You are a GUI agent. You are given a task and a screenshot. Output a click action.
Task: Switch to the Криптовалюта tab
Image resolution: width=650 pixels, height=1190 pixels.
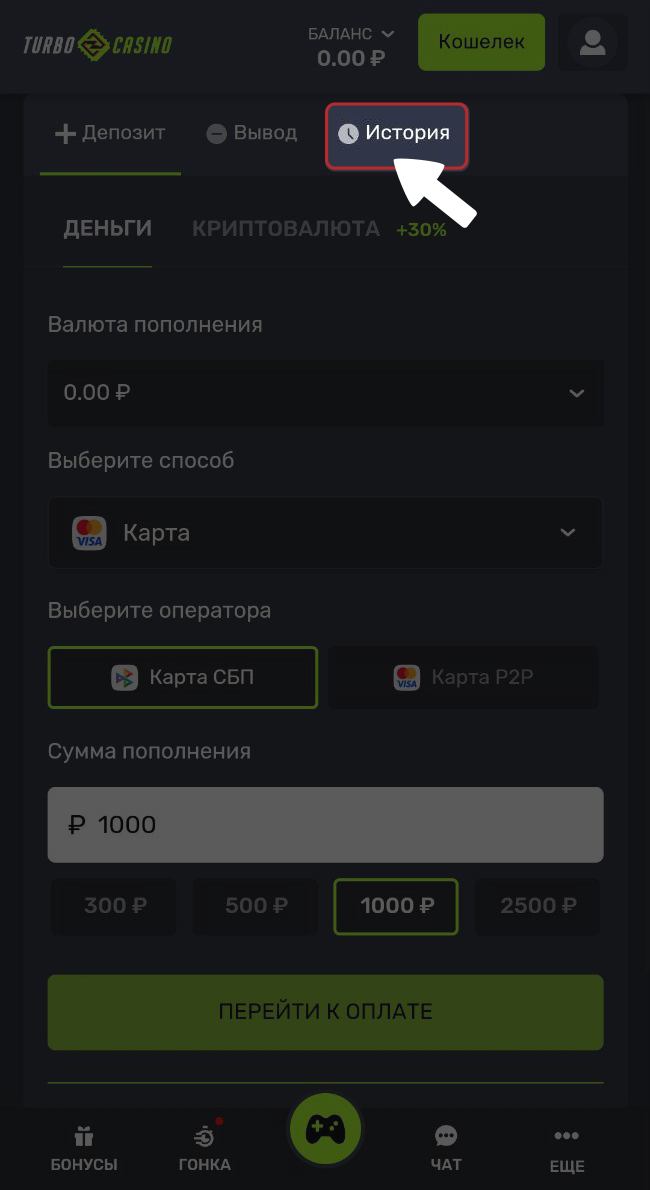click(x=286, y=229)
